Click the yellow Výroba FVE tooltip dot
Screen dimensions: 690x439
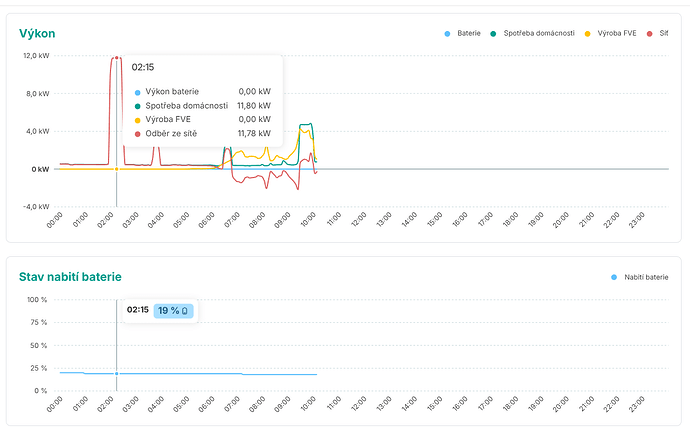click(x=137, y=120)
